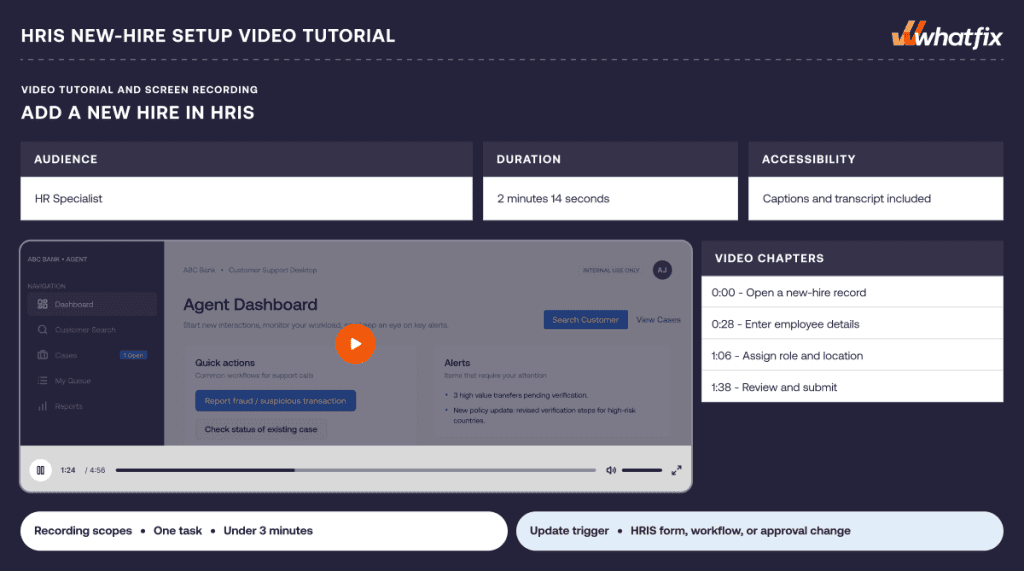
Task: Click Customer Support Desktop breadcrumb
Action: (x=273, y=270)
